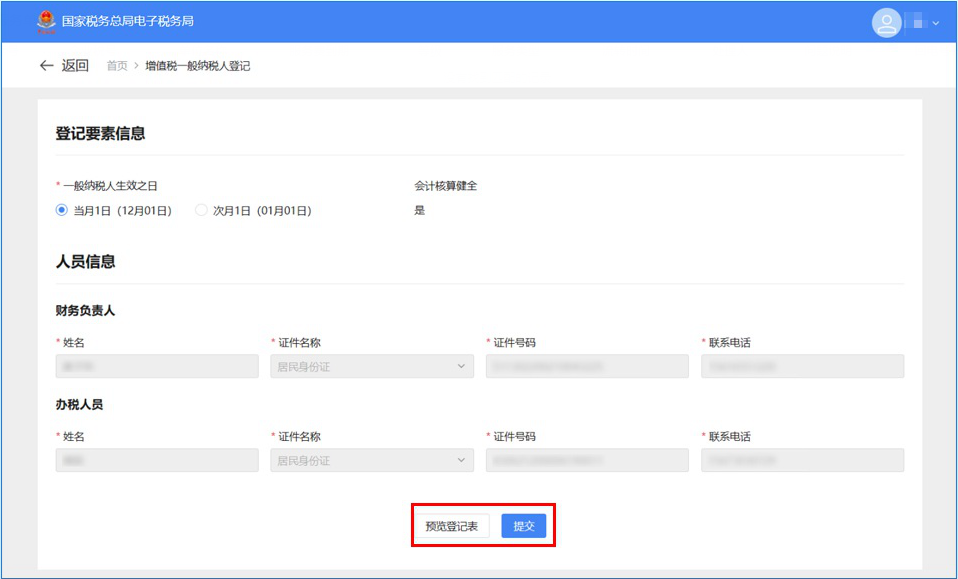Select 当月1日 (12月01日) radio option

[x=62, y=211]
